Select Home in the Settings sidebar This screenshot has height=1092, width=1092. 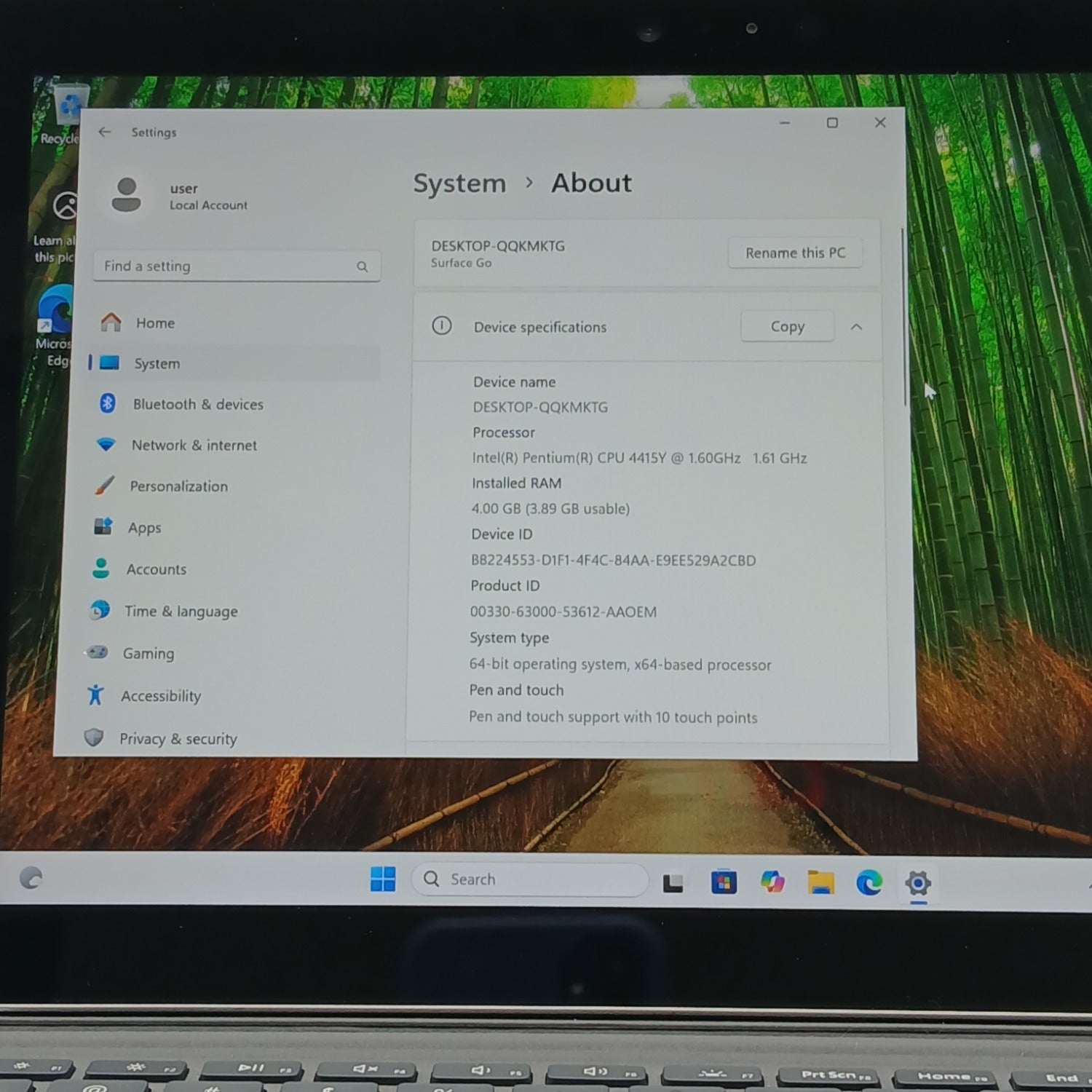pyautogui.click(x=154, y=323)
